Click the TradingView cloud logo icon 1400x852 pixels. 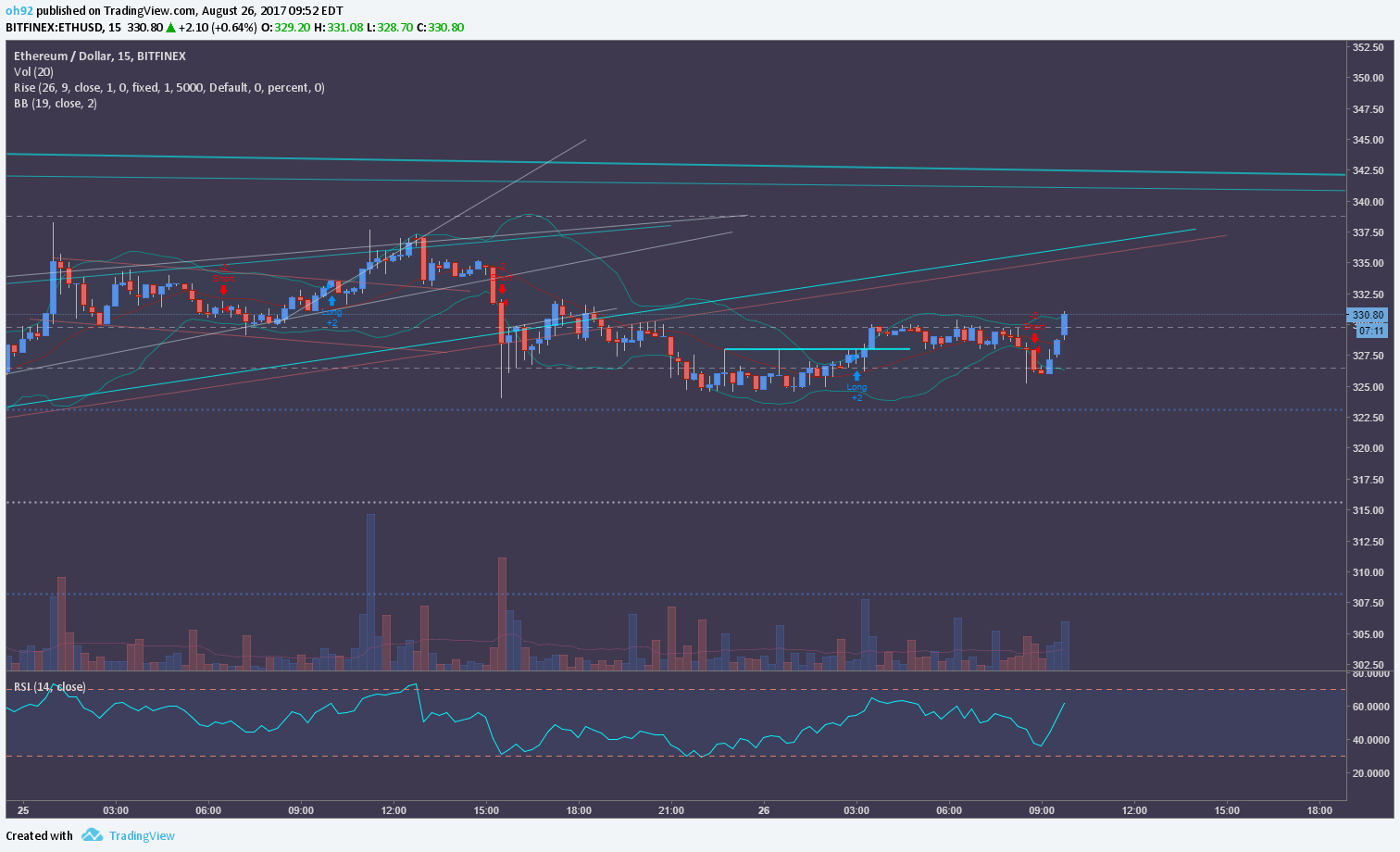click(92, 835)
